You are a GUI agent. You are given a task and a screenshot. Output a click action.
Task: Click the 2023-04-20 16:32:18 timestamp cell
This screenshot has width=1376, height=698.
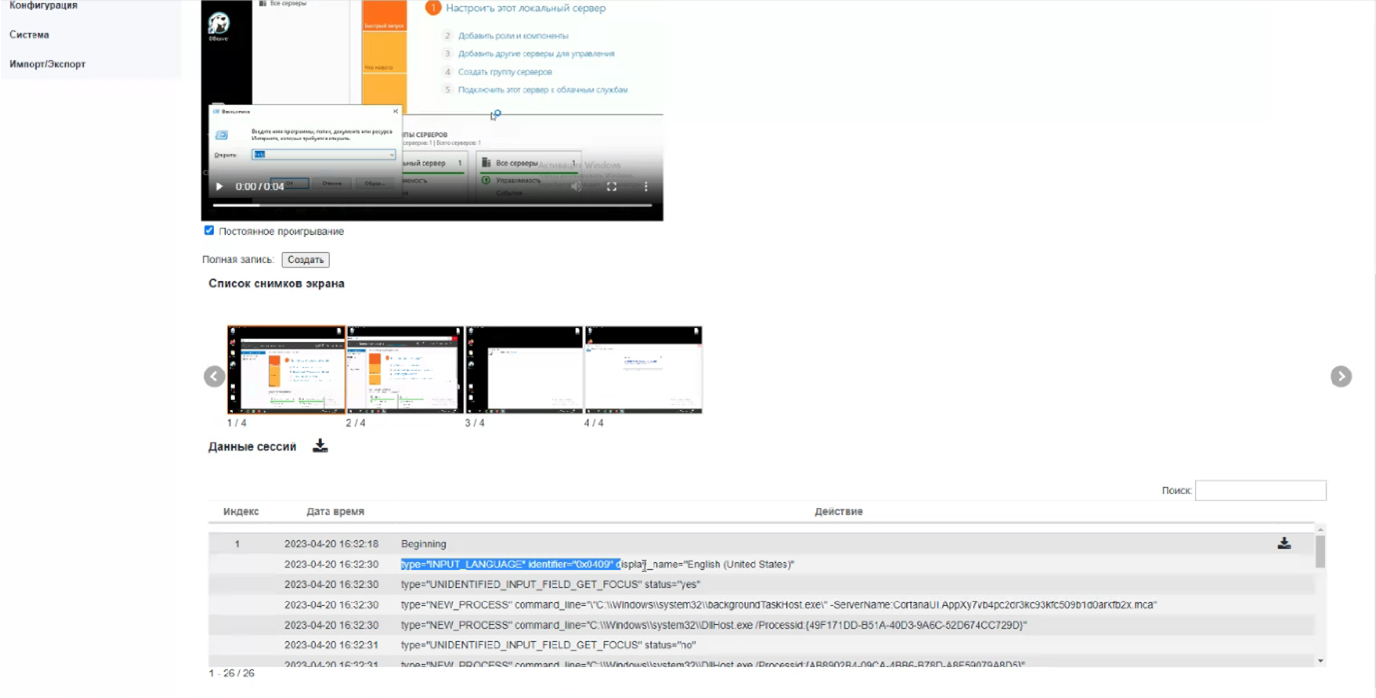coord(331,544)
